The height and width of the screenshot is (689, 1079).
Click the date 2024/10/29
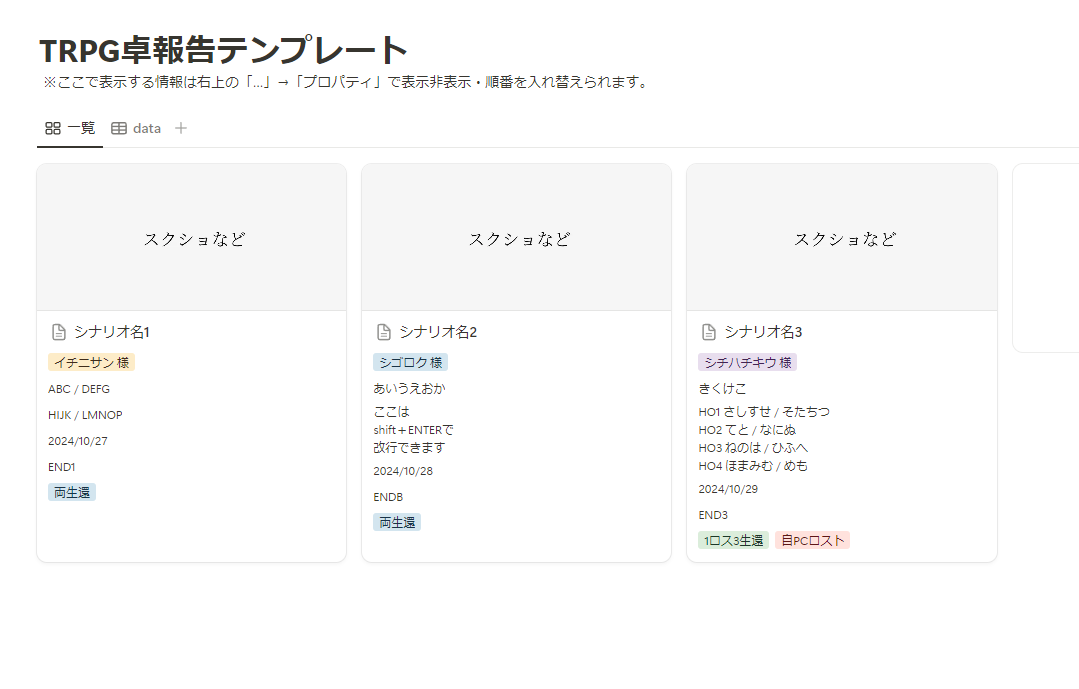point(728,489)
